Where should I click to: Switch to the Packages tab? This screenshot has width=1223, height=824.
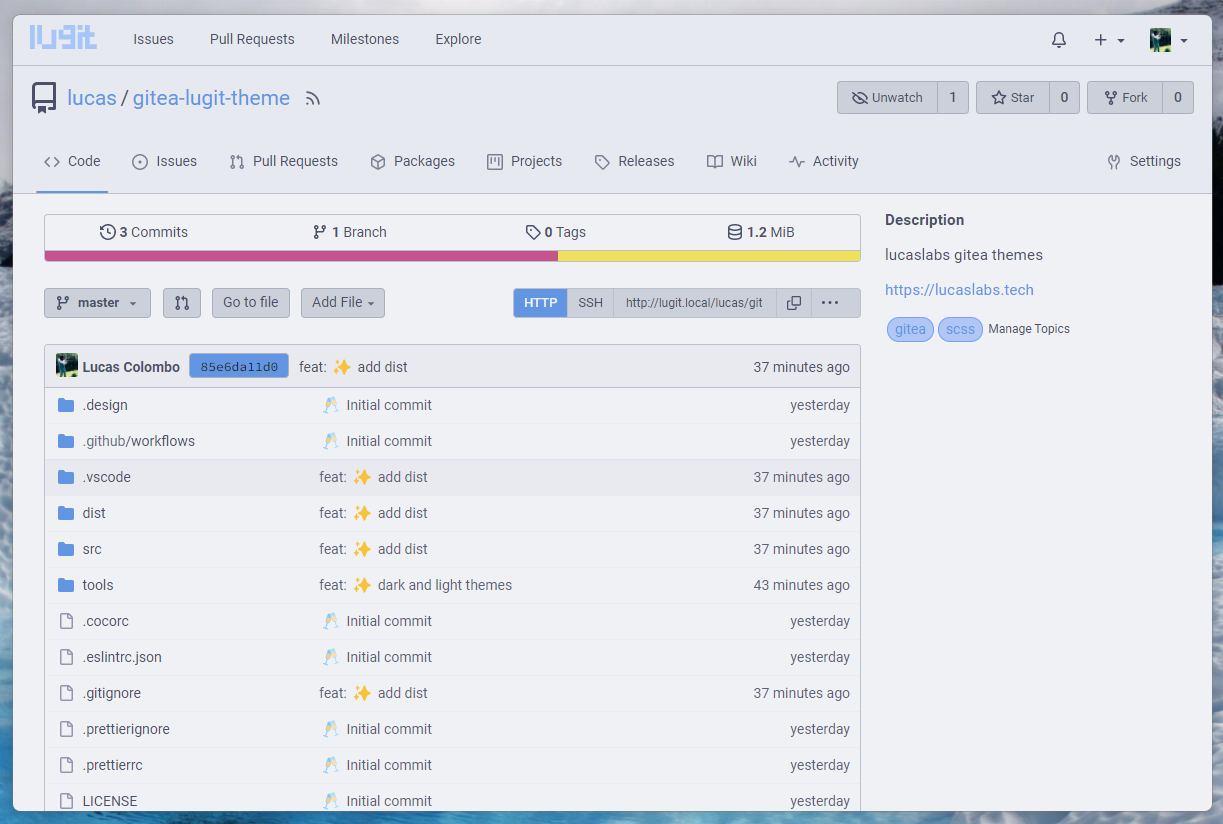click(412, 161)
